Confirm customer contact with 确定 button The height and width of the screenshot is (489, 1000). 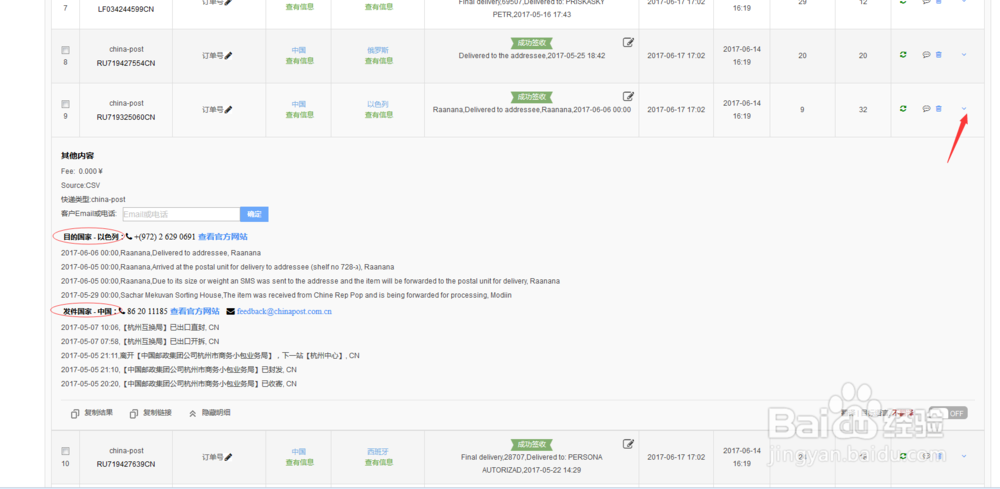click(x=254, y=214)
